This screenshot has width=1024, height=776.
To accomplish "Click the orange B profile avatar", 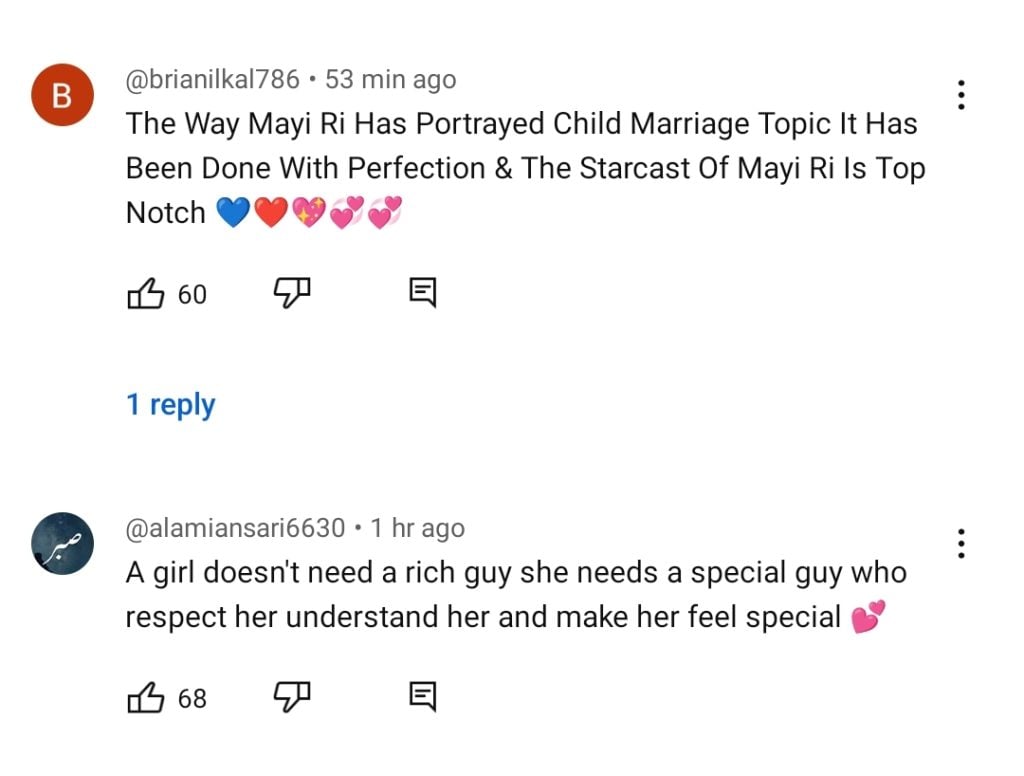I will click(62, 97).
